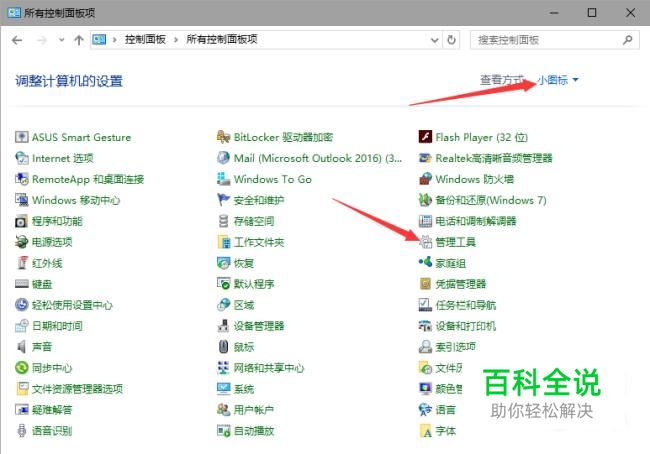Open the 语言 link
Image resolution: width=650 pixels, height=454 pixels.
coord(446,410)
